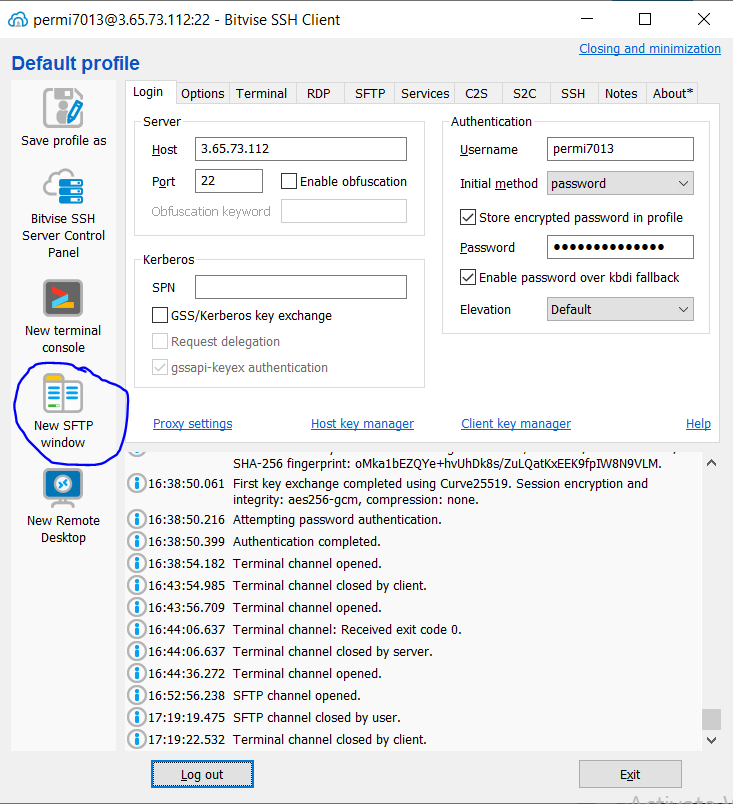Click the Log out button
The image size is (733, 804).
click(202, 774)
